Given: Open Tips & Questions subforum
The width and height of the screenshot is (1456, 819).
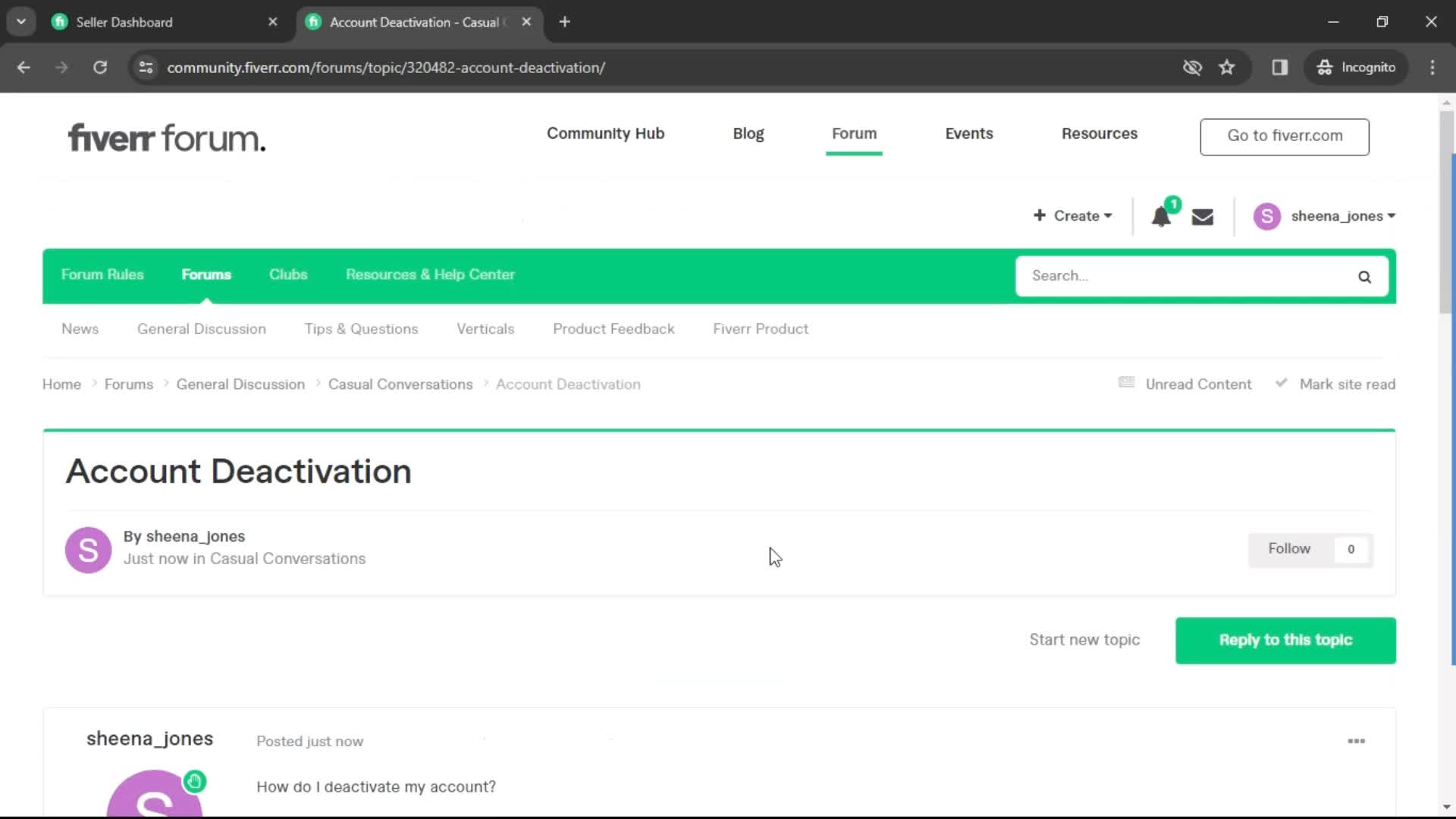Looking at the screenshot, I should [361, 329].
